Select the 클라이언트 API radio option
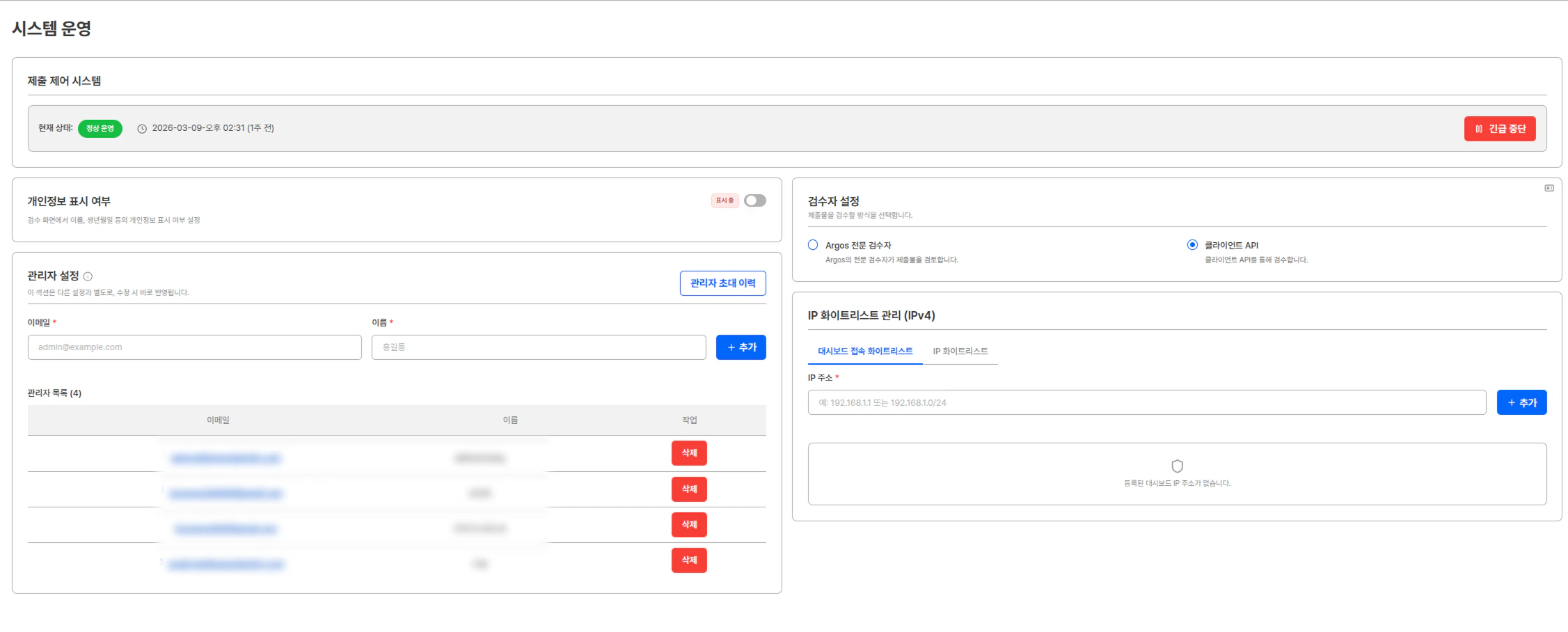The width and height of the screenshot is (1568, 632). pos(1192,245)
